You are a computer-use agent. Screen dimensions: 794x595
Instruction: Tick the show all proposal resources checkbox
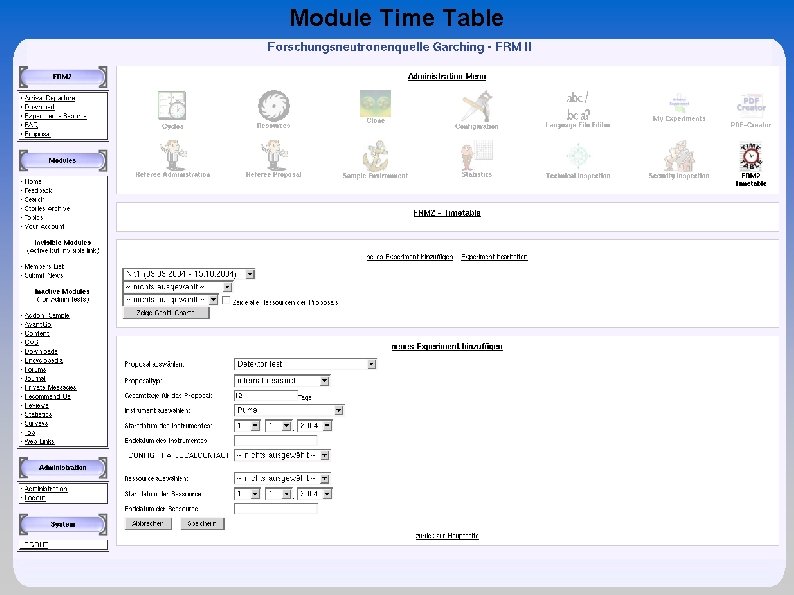(x=226, y=301)
